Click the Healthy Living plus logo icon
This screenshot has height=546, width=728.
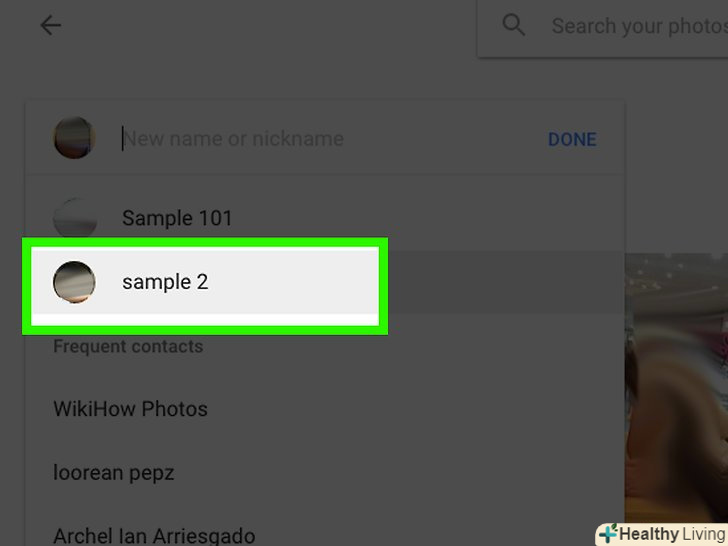607,534
